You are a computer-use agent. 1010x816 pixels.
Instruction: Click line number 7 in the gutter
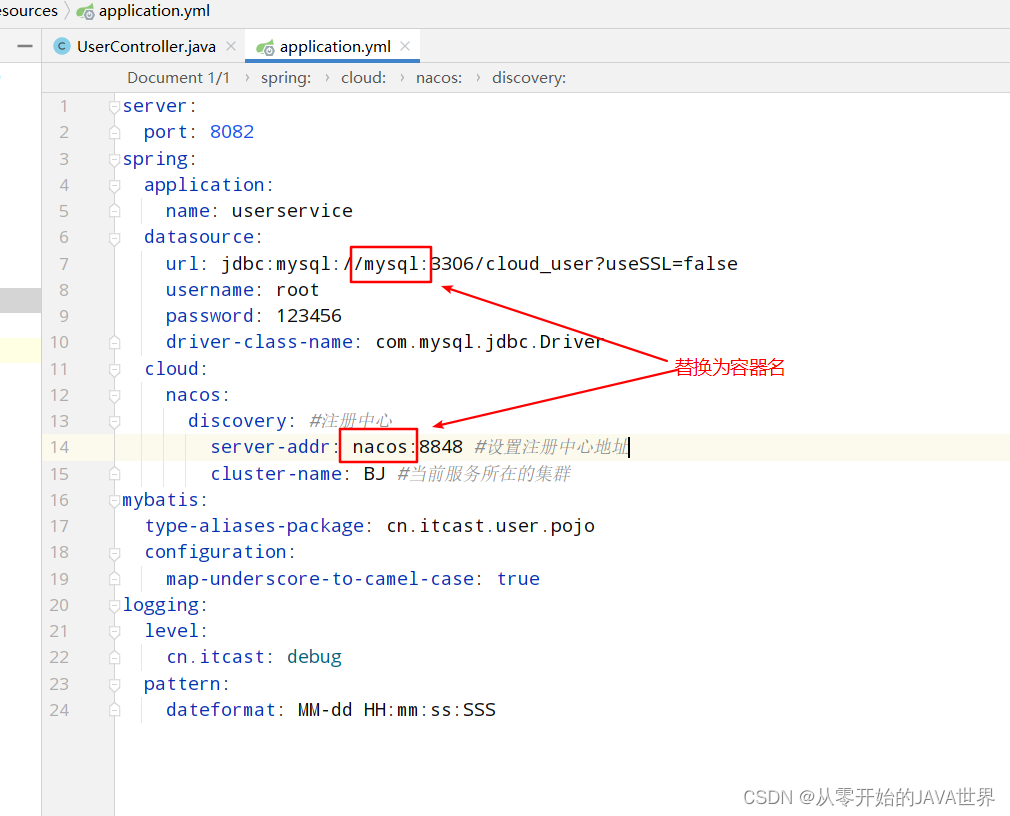[64, 264]
